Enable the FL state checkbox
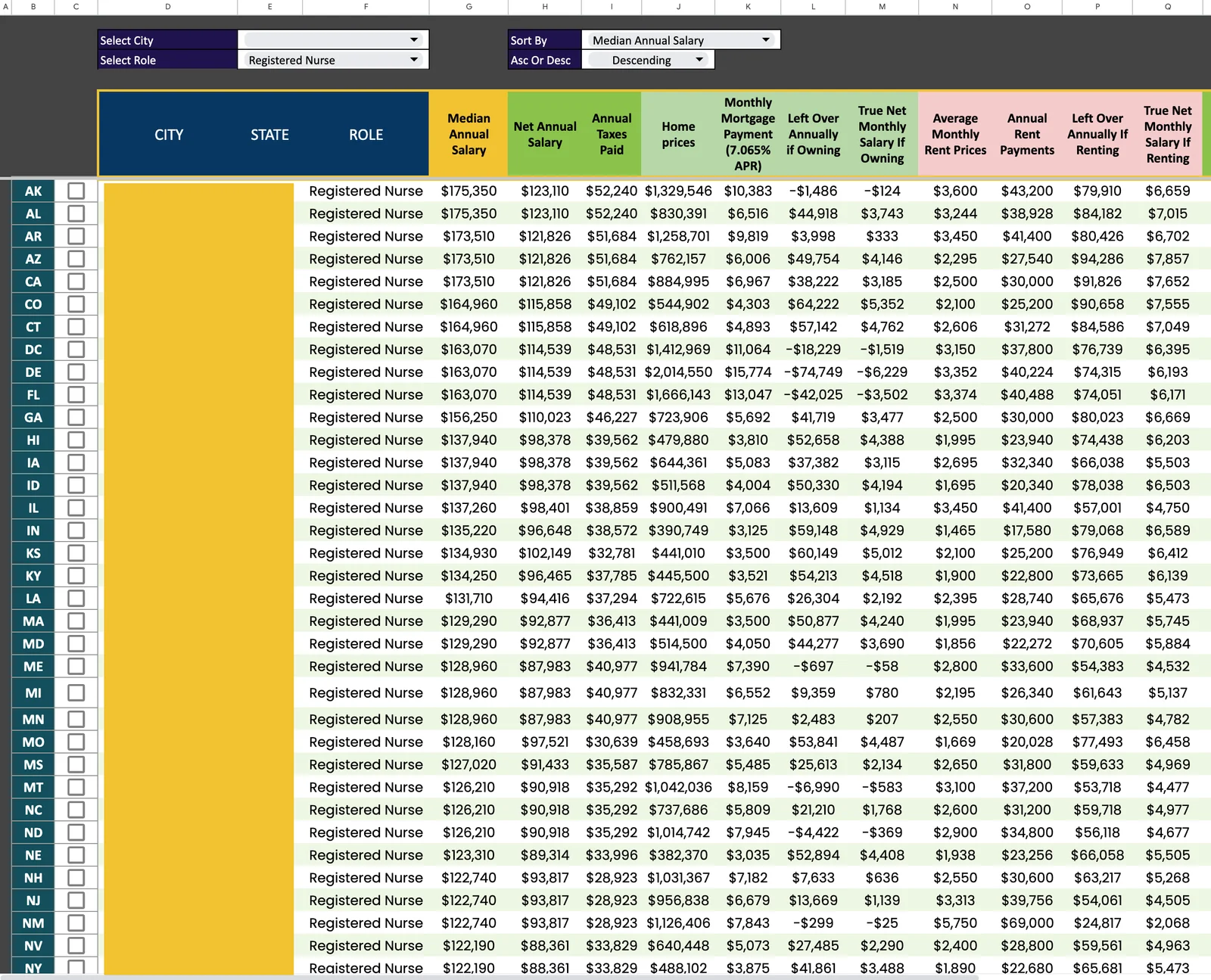Screen dimensions: 1211x980 click(x=76, y=394)
